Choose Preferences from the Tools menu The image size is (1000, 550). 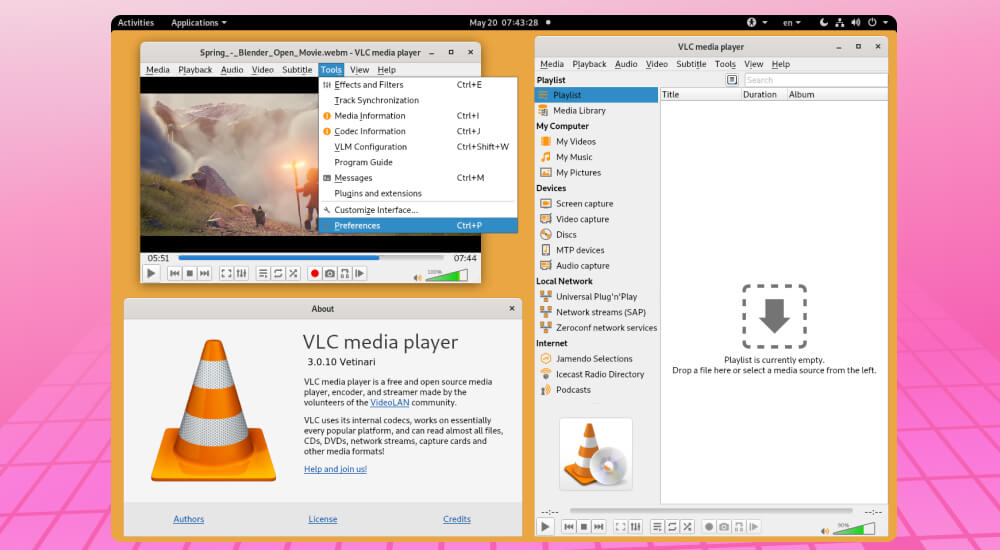(x=418, y=225)
